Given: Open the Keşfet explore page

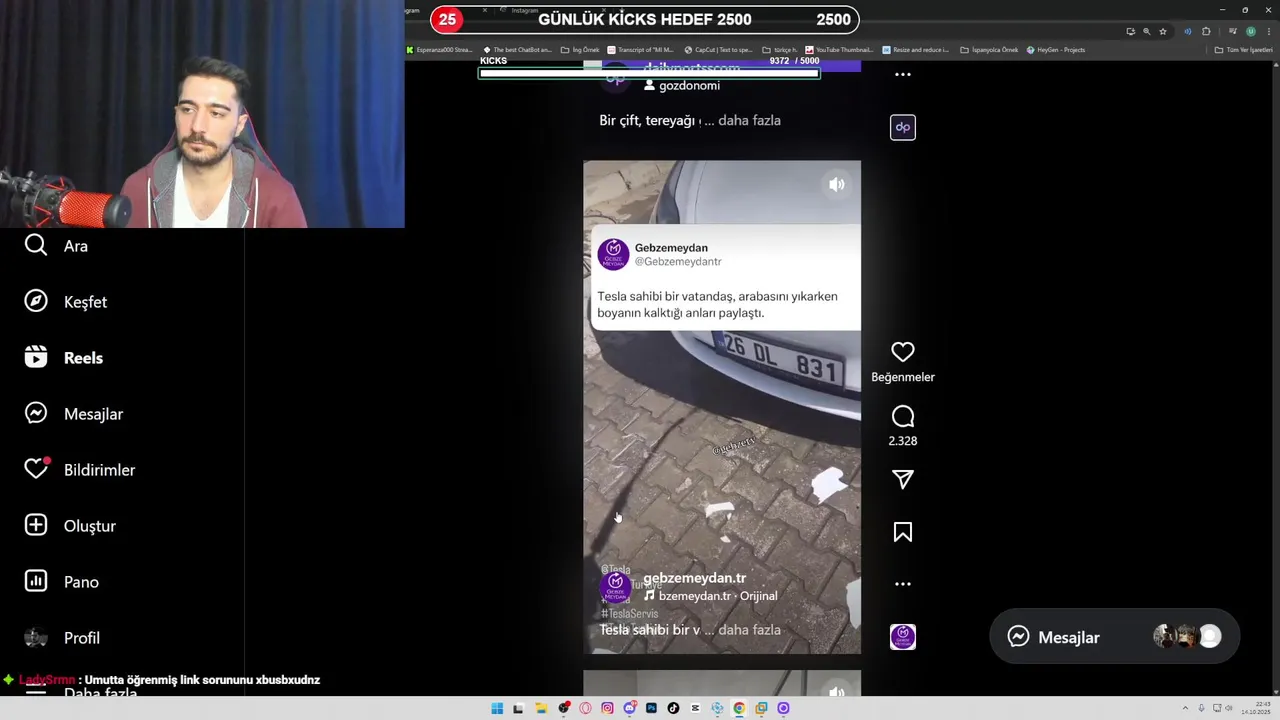Looking at the screenshot, I should (66, 302).
